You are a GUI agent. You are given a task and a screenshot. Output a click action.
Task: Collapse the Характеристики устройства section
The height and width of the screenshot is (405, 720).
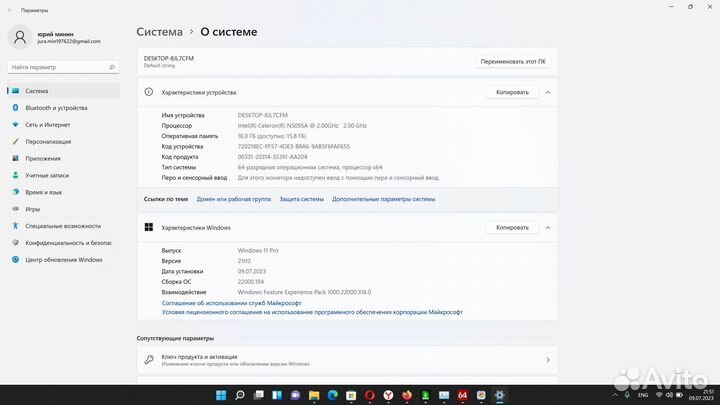point(547,92)
